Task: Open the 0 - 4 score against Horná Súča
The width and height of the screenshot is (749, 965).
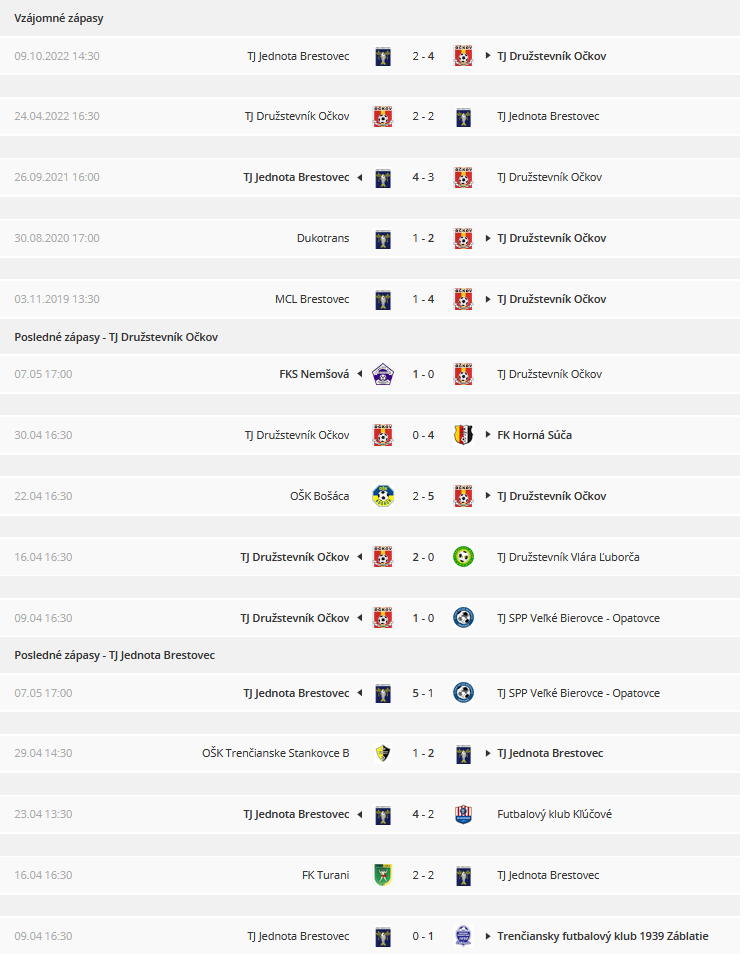Action: (423, 435)
